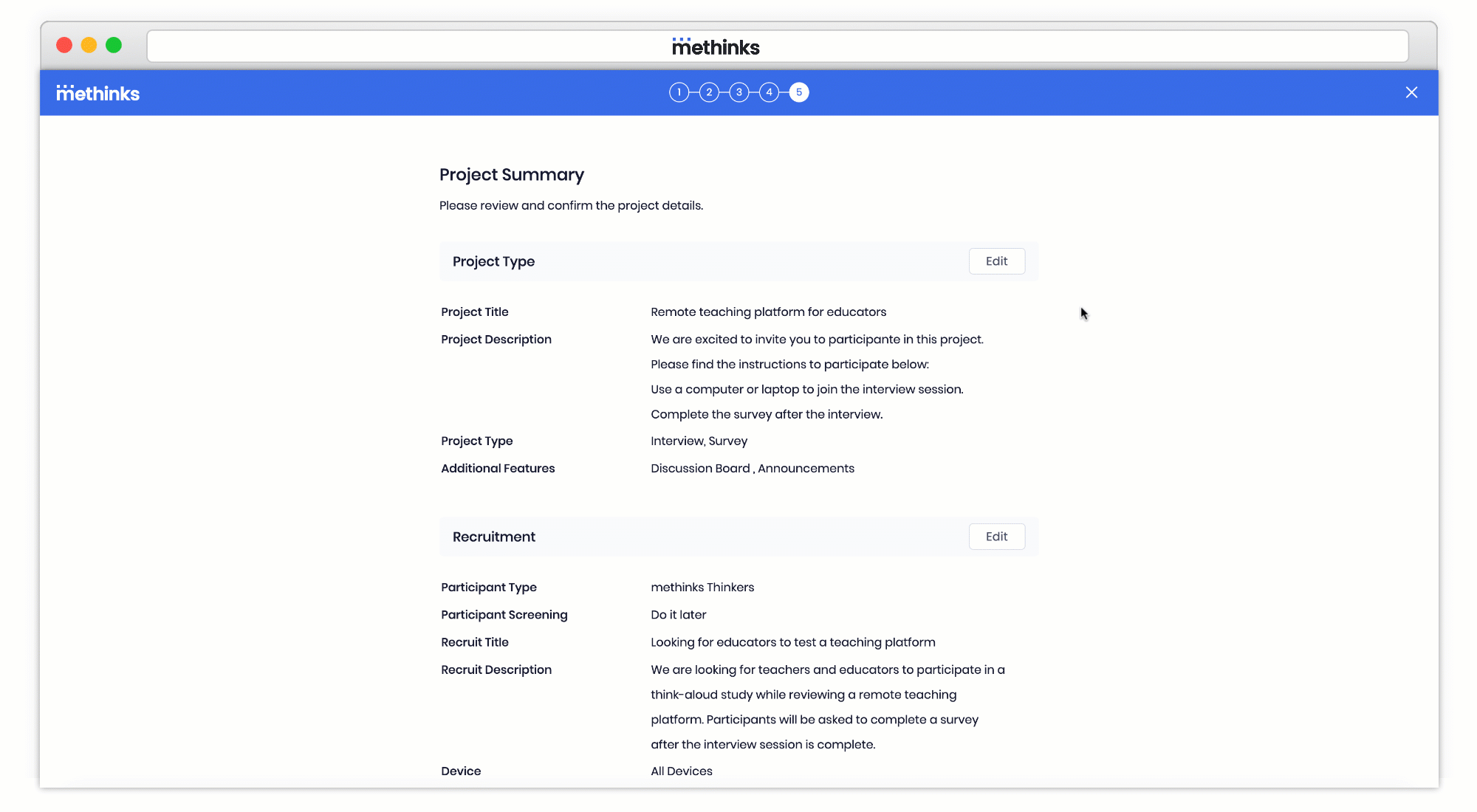Select the project title text value
Viewport: 1477px width, 812px height.
click(768, 312)
